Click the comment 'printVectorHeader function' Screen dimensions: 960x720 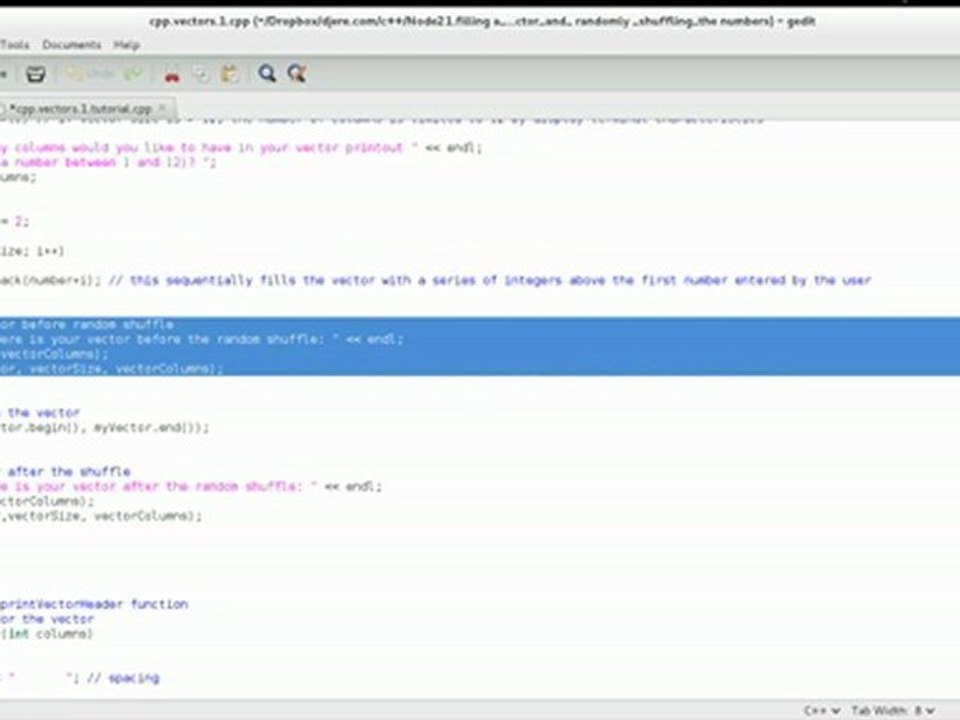[x=94, y=604]
